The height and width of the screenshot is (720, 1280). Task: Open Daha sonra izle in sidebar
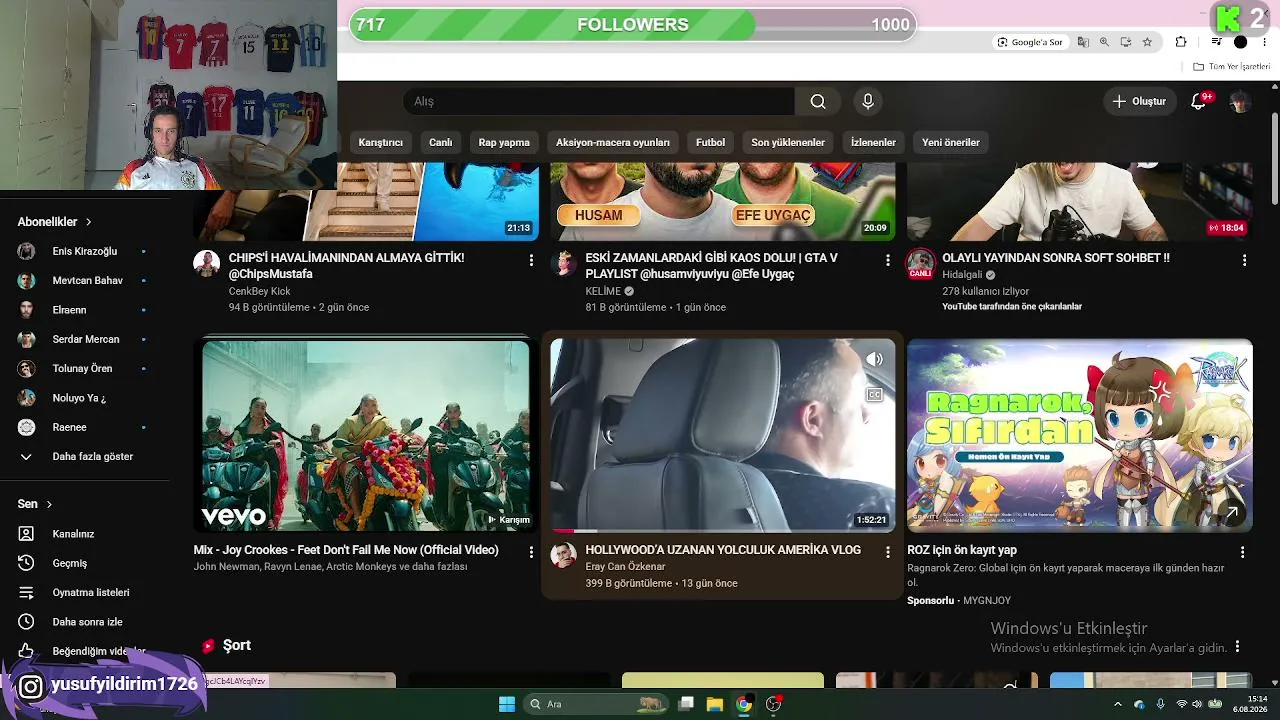coord(85,622)
